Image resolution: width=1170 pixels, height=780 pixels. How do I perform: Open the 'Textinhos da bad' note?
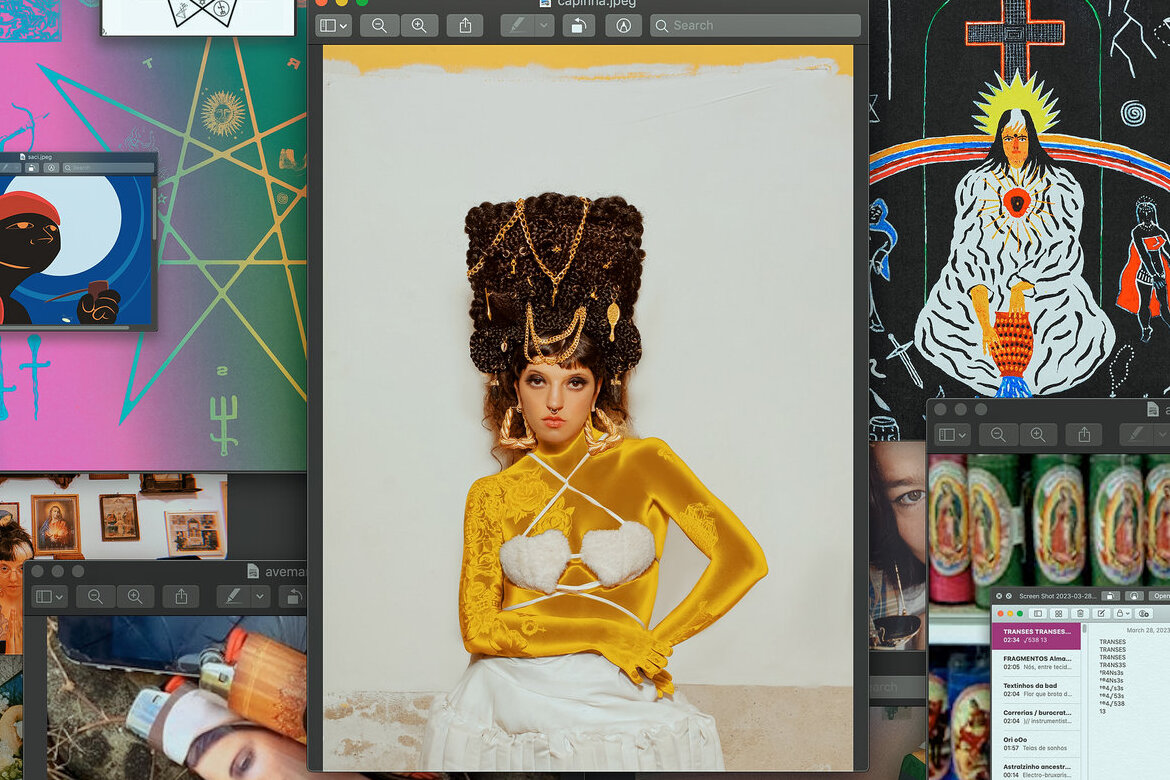pyautogui.click(x=1036, y=690)
